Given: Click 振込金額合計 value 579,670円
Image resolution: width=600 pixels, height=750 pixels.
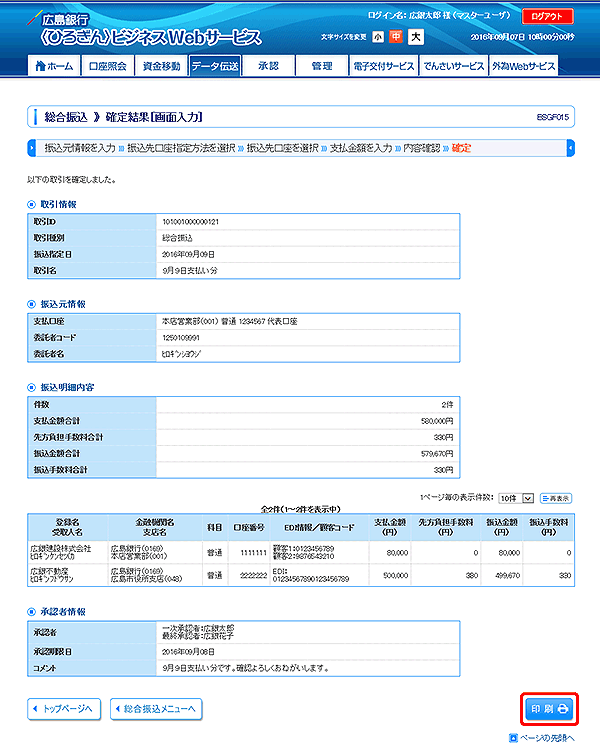Looking at the screenshot, I should (x=437, y=453).
